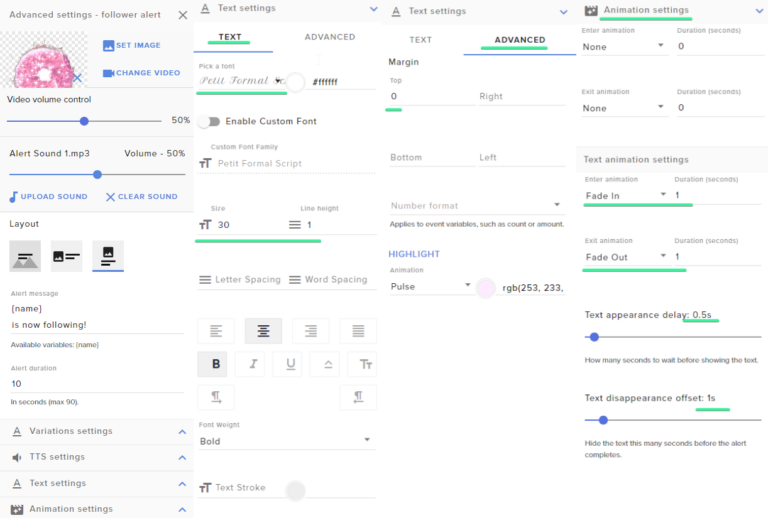Click the Video volume control slider
Screen dimensions: 768x518
tap(84, 120)
